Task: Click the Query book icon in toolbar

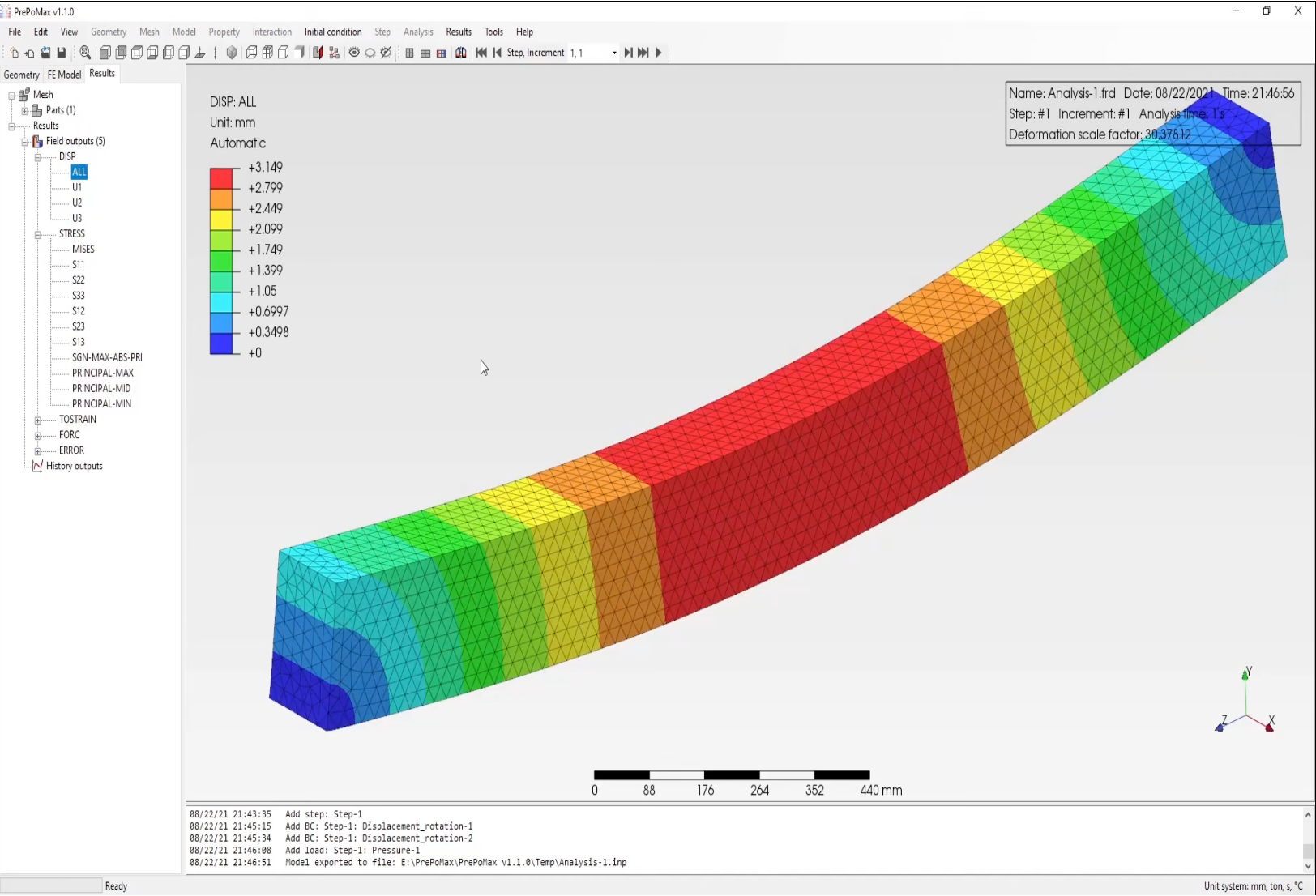Action: point(460,53)
